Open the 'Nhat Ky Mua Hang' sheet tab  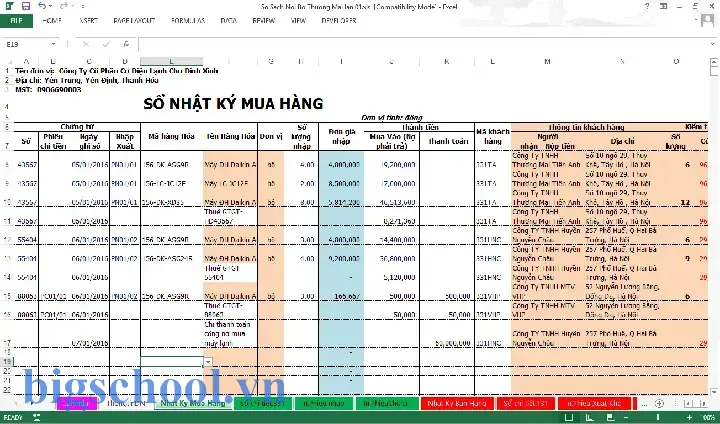pyautogui.click(x=193, y=403)
